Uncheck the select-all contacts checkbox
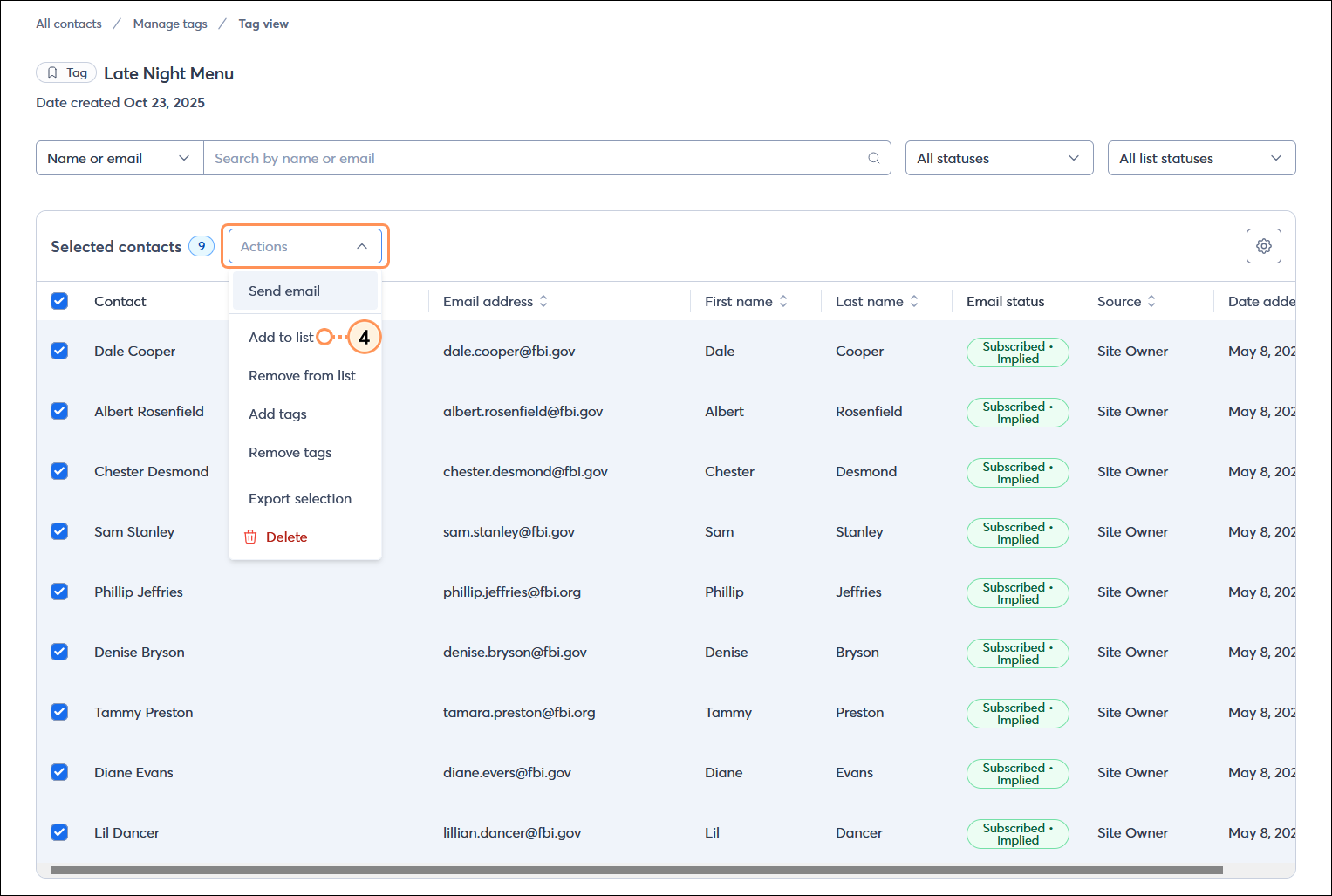 (x=59, y=300)
